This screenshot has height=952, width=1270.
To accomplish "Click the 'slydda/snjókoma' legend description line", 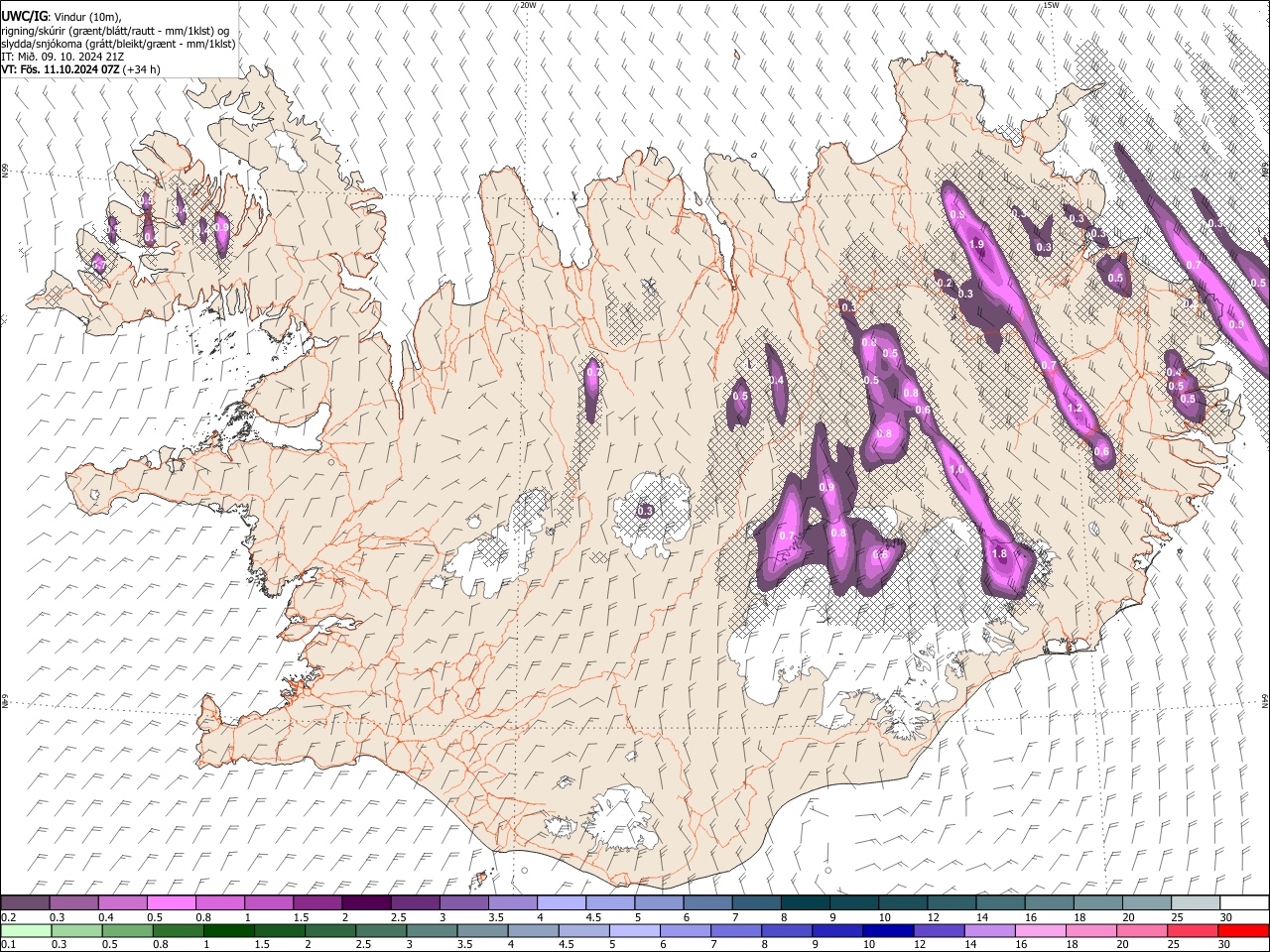I will point(118,44).
